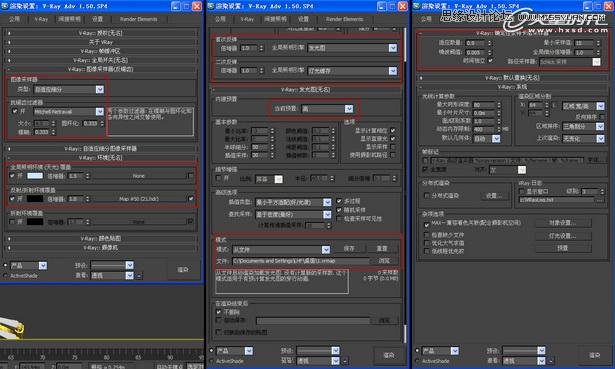The width and height of the screenshot is (615, 369).
Task: Expand the V-Ray:: 摄像机 rollout
Action: [x=100, y=247]
